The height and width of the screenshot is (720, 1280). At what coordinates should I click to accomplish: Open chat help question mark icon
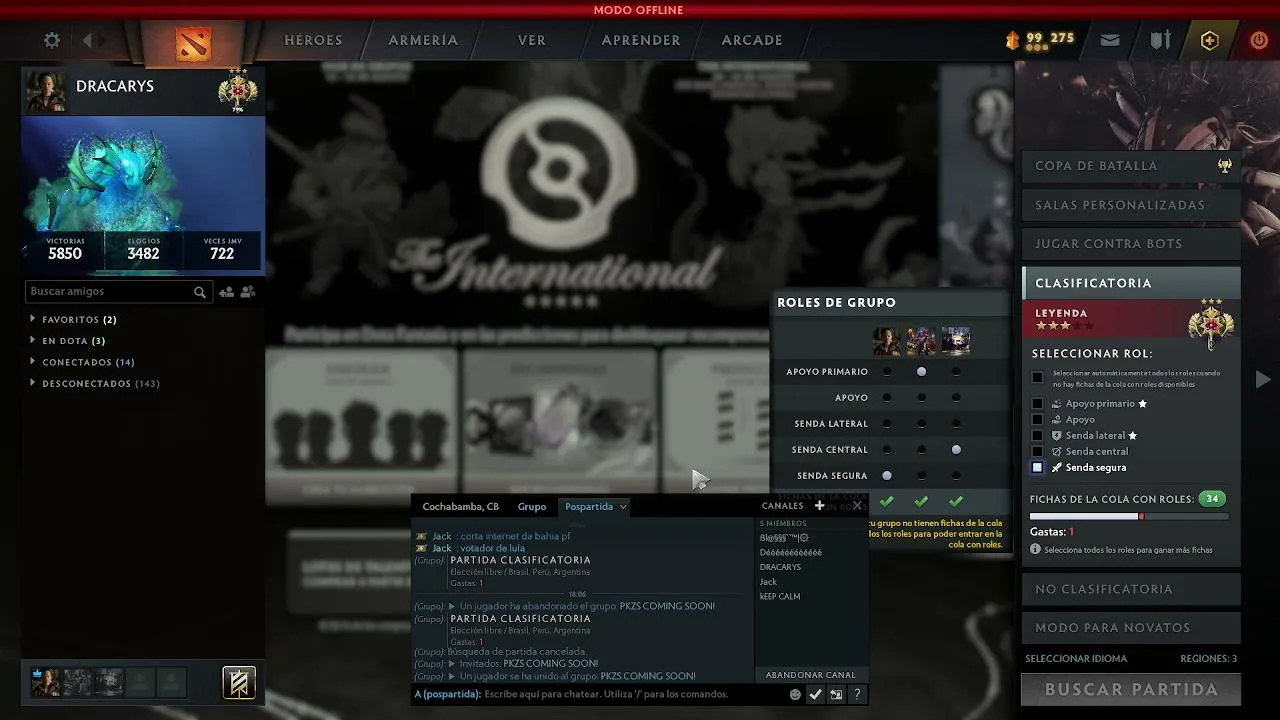(857, 694)
